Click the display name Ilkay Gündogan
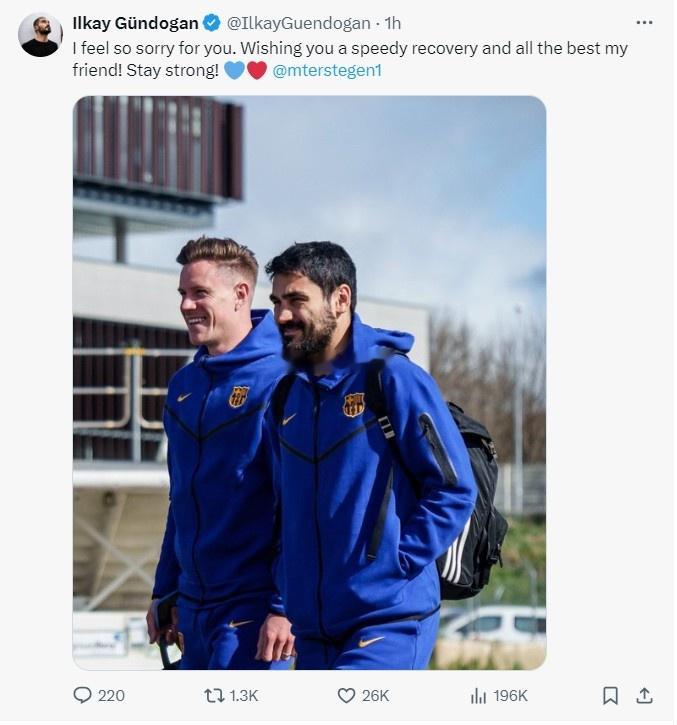Viewport: 677px width, 725px height. pos(135,23)
